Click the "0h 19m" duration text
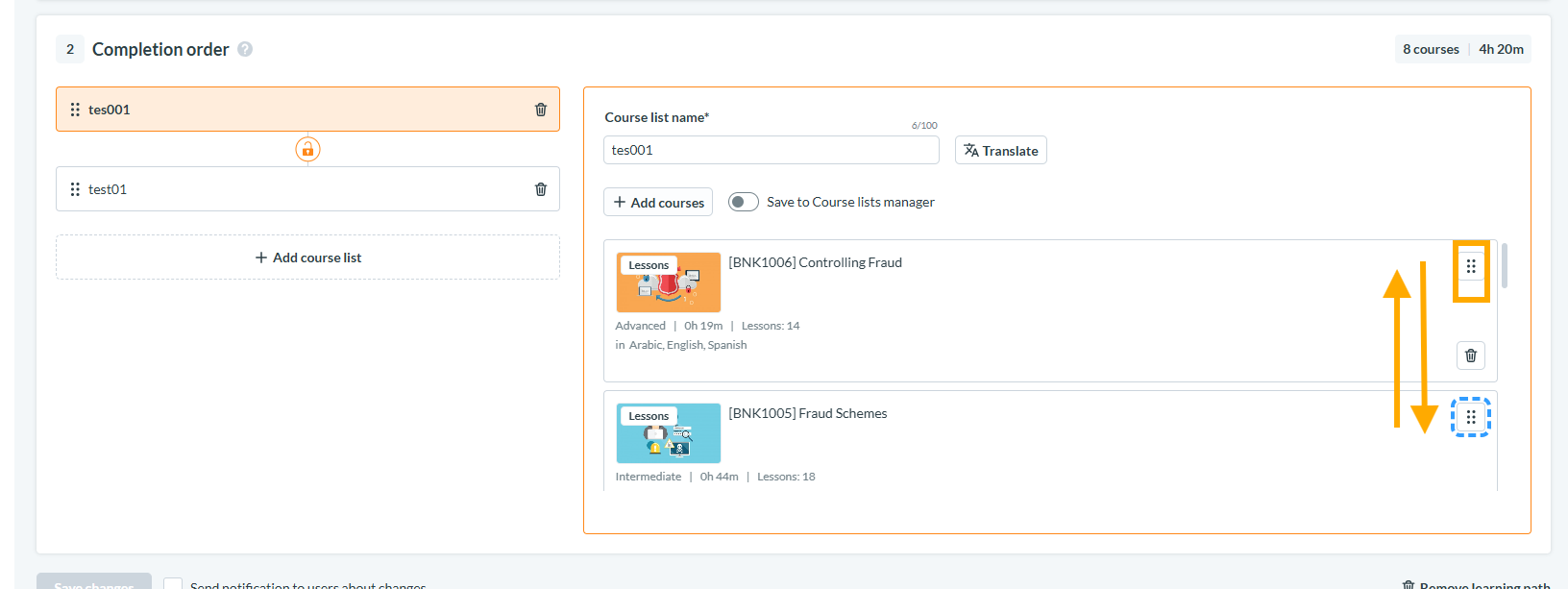 pos(703,326)
